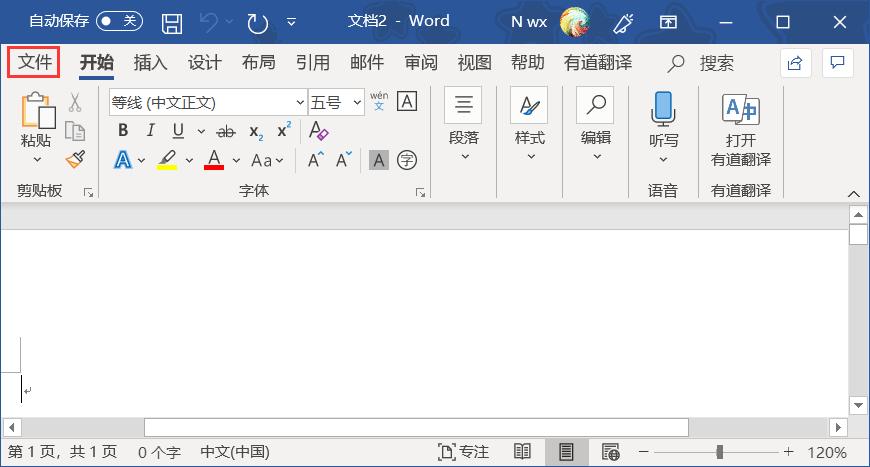This screenshot has width=870, height=467.
Task: Switch to 引用 References tab
Action: pos(312,63)
